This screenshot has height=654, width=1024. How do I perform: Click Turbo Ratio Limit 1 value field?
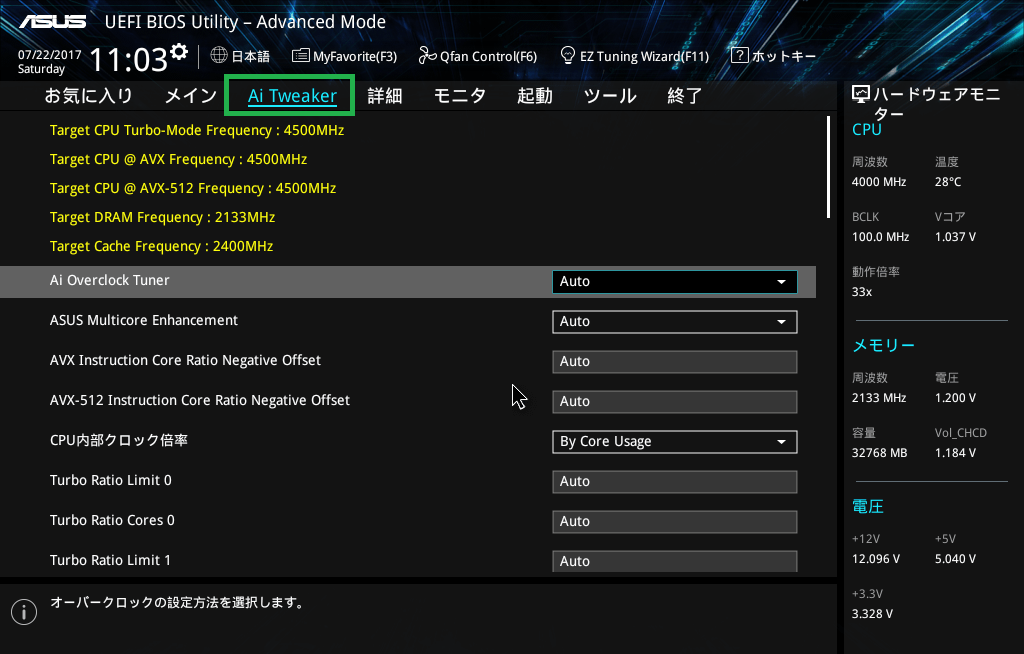(x=675, y=561)
